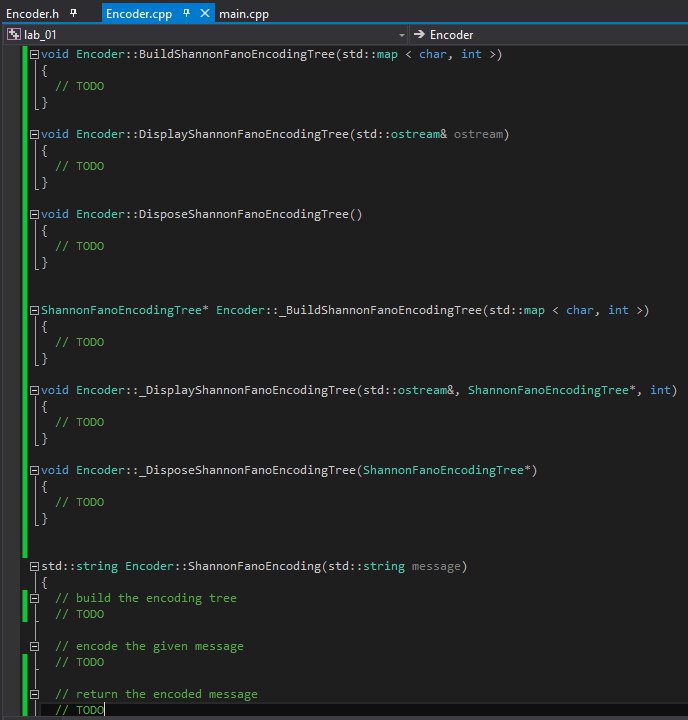Collapse the _DisposeShannonFanoEncodingTree function

(34, 471)
